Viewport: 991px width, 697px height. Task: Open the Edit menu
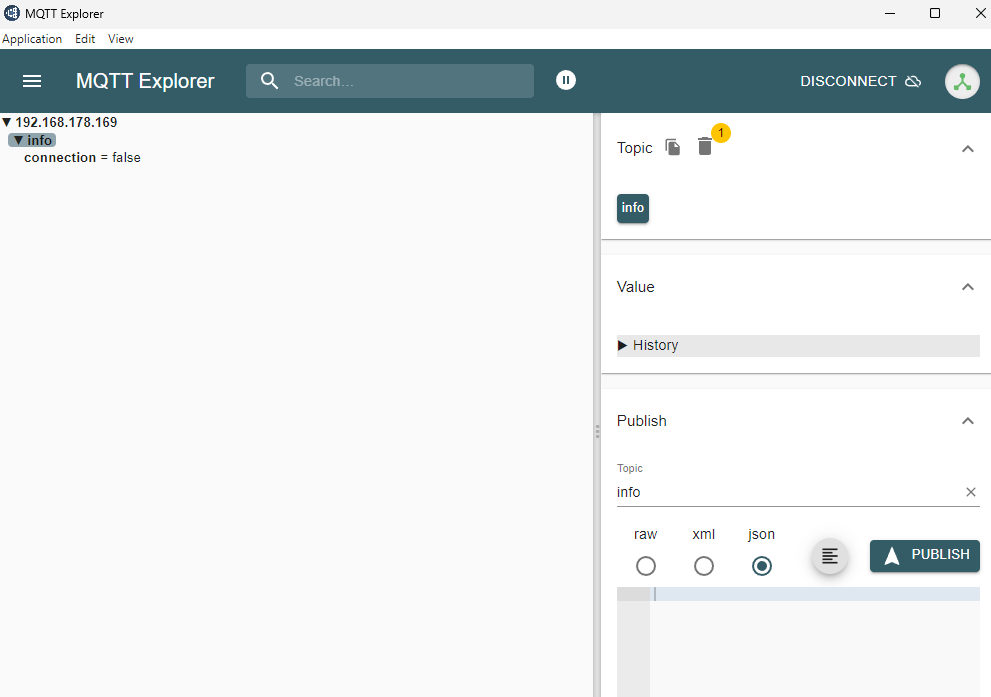(x=85, y=39)
